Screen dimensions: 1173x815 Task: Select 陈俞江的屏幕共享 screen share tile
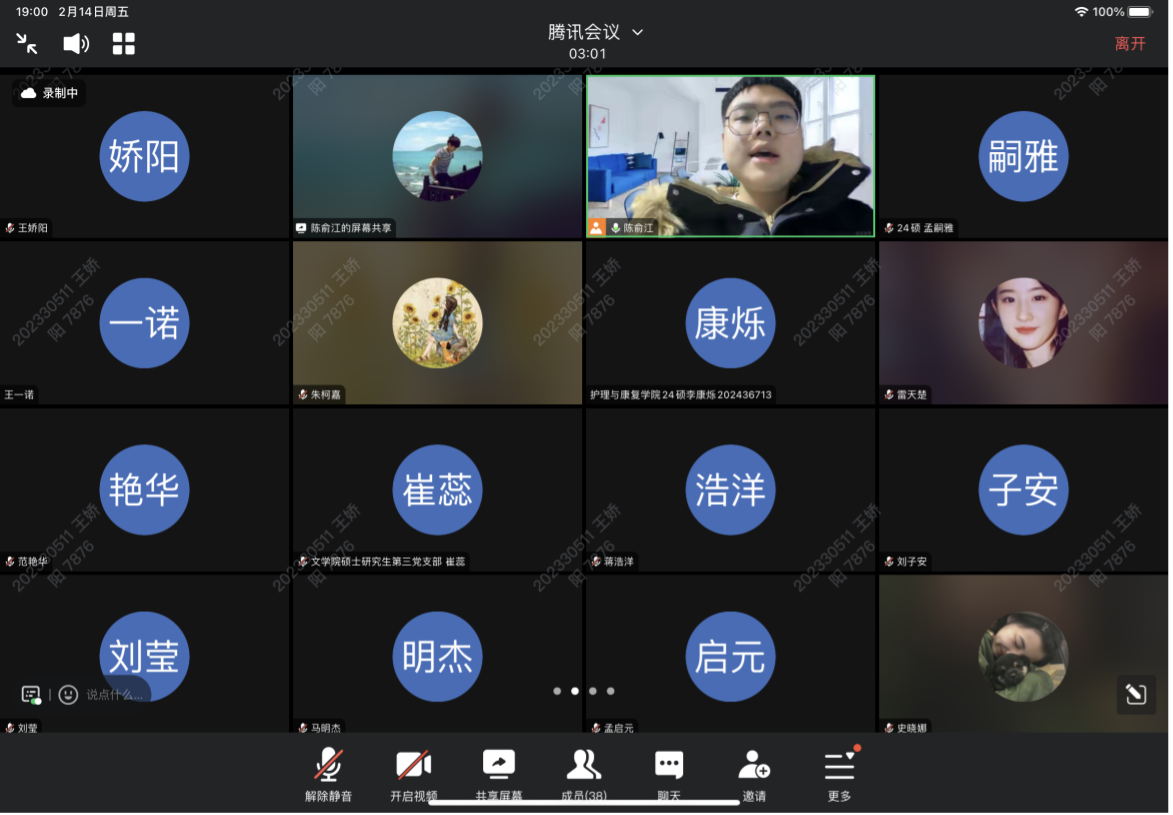[x=437, y=156]
